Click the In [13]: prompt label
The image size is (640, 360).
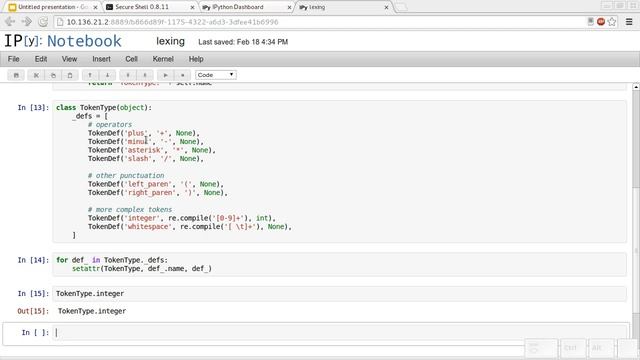(33, 108)
